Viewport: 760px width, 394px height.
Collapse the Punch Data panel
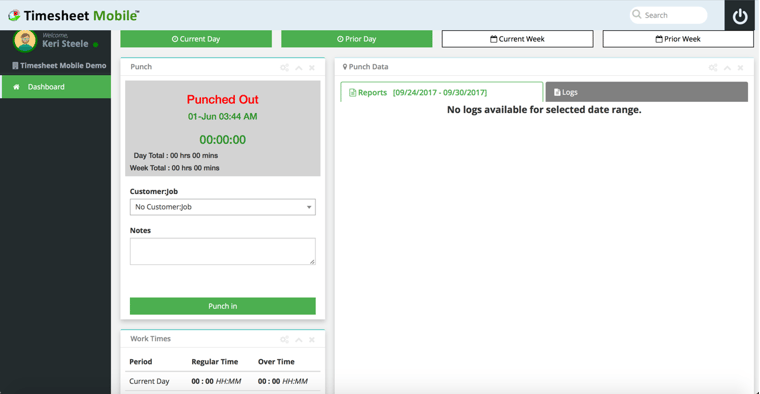click(x=727, y=68)
